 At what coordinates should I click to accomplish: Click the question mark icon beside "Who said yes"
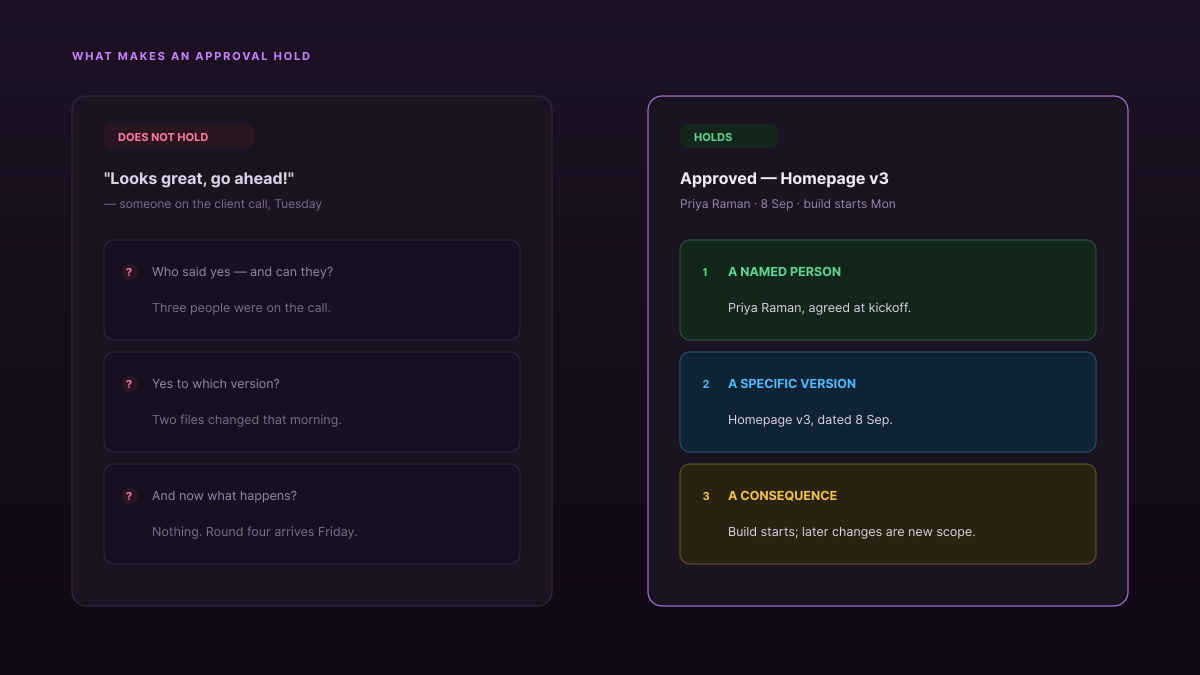[129, 272]
